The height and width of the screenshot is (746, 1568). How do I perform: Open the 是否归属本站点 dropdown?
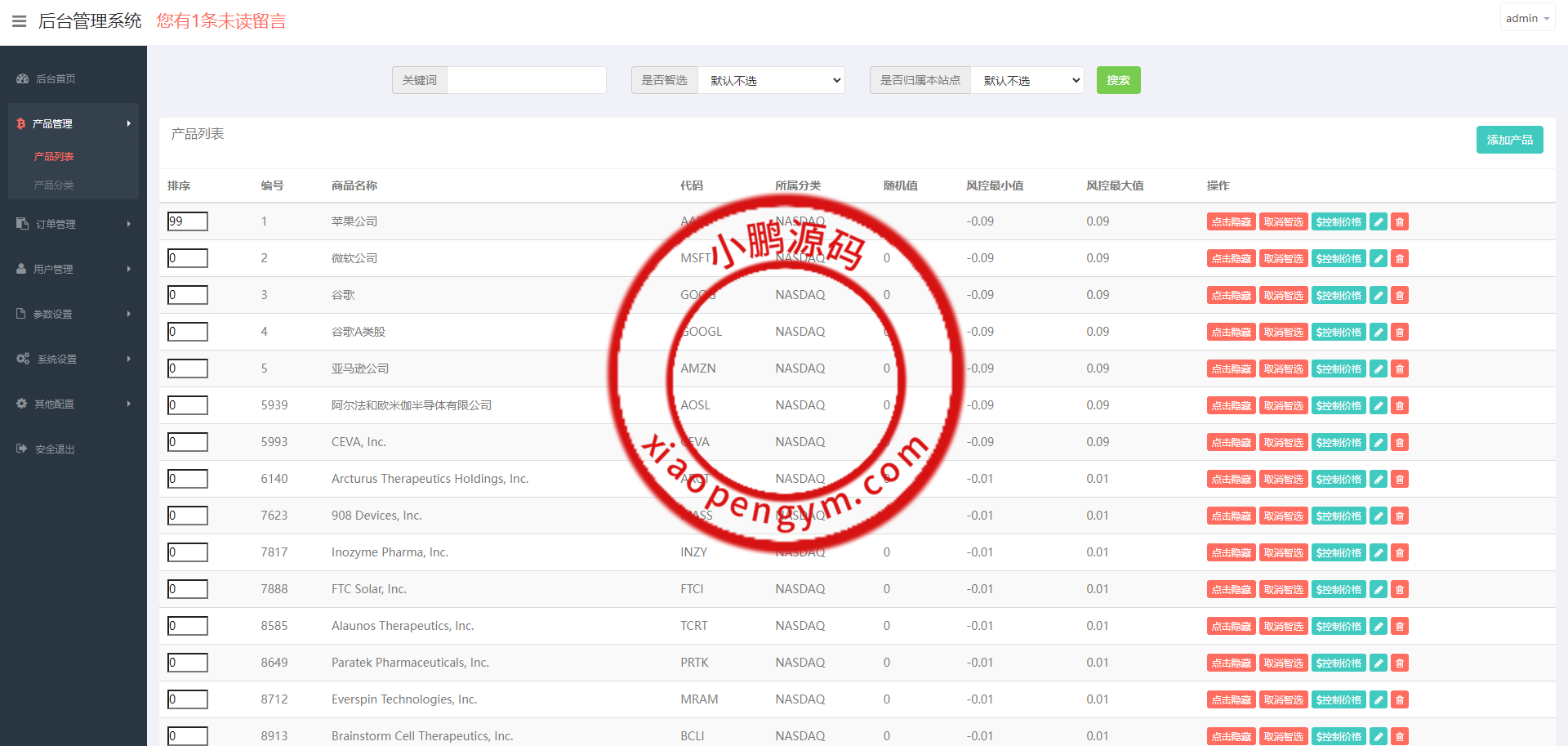[1027, 80]
